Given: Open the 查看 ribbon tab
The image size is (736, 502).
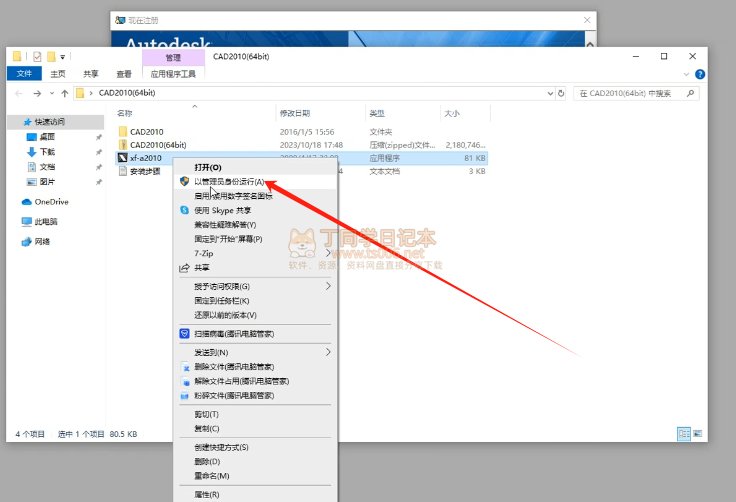Looking at the screenshot, I should (x=124, y=74).
